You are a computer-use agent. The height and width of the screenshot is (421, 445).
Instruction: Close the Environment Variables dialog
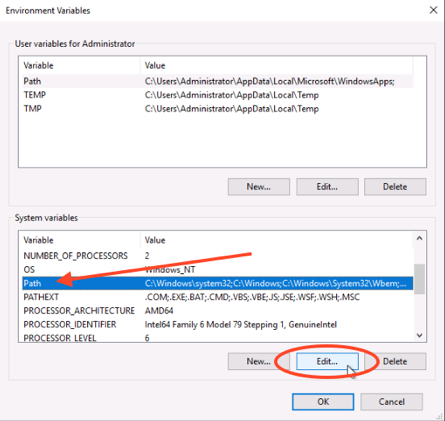433,10
